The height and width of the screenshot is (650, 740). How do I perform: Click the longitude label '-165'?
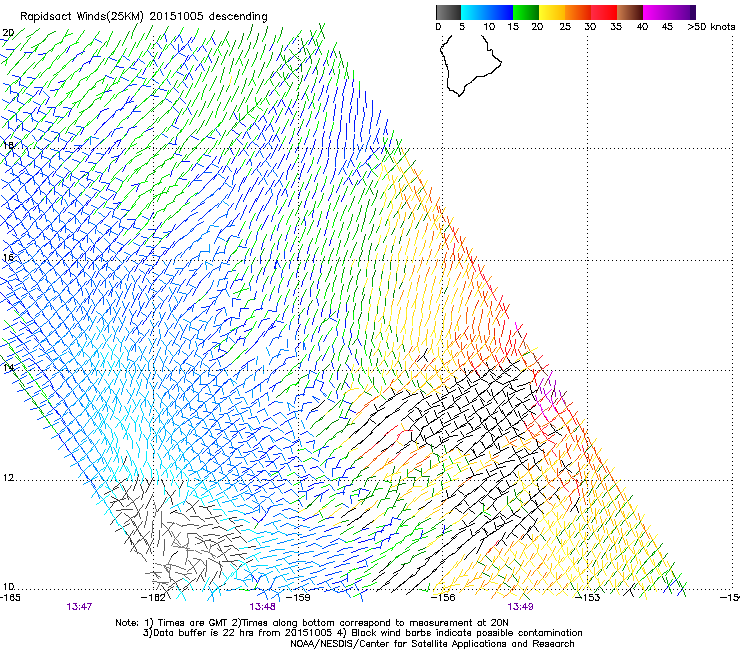pos(10,598)
